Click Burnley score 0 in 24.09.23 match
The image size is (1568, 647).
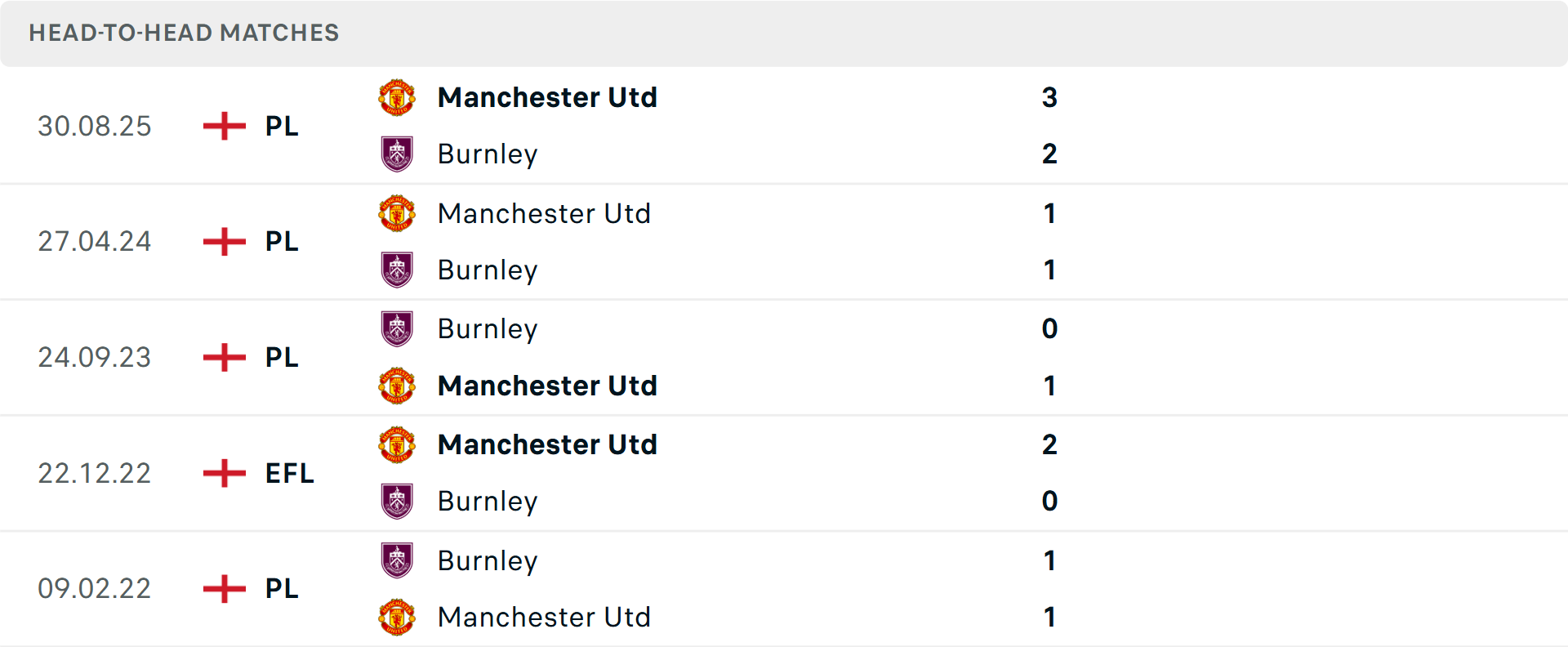pos(1049,328)
